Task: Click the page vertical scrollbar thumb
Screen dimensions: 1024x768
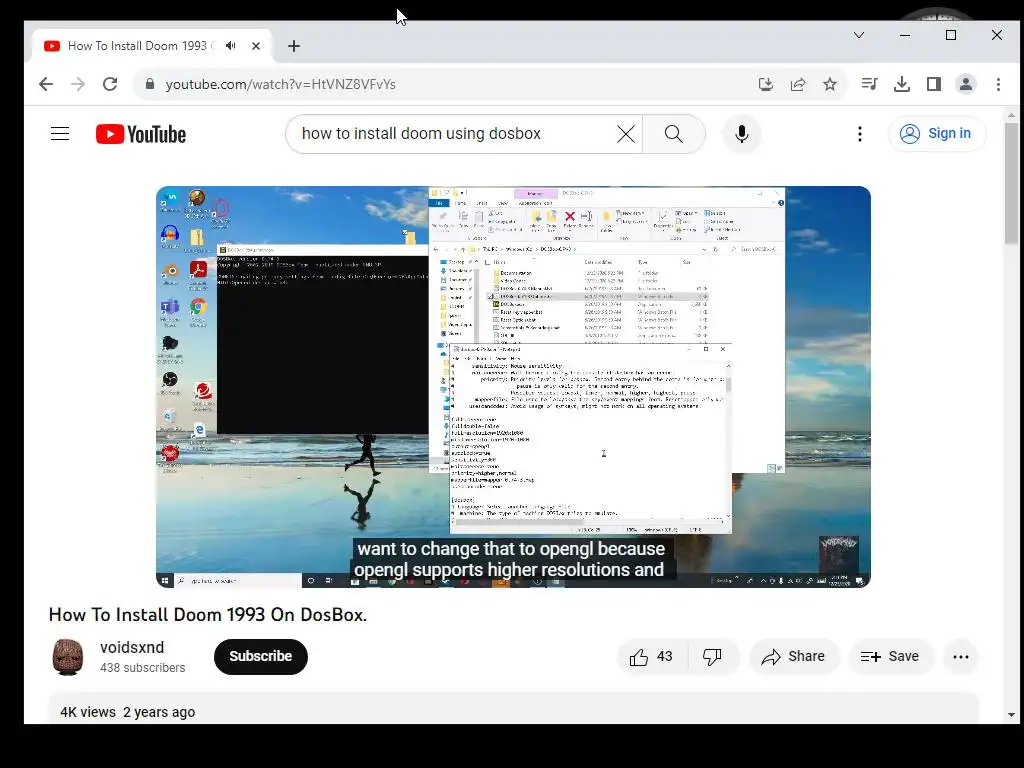Action: click(1011, 183)
